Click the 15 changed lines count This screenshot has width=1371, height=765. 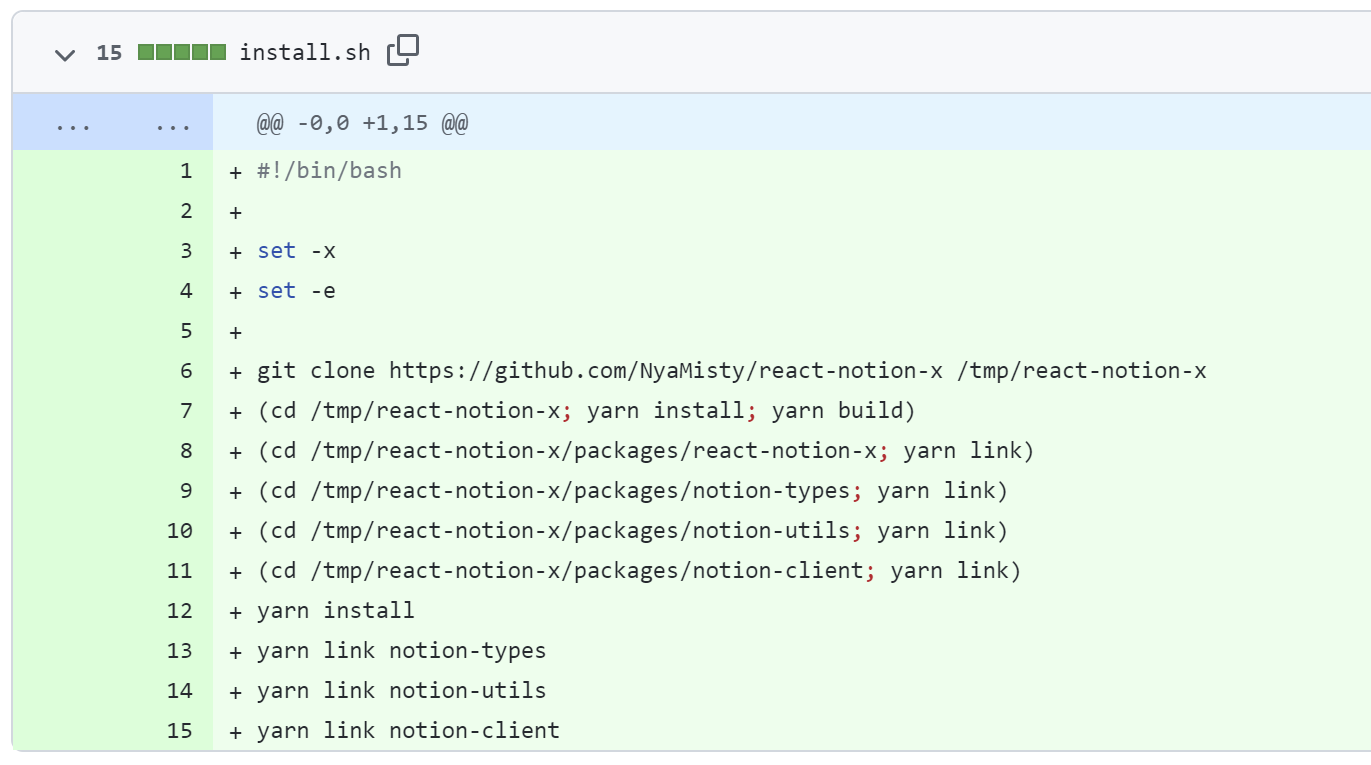(x=109, y=53)
